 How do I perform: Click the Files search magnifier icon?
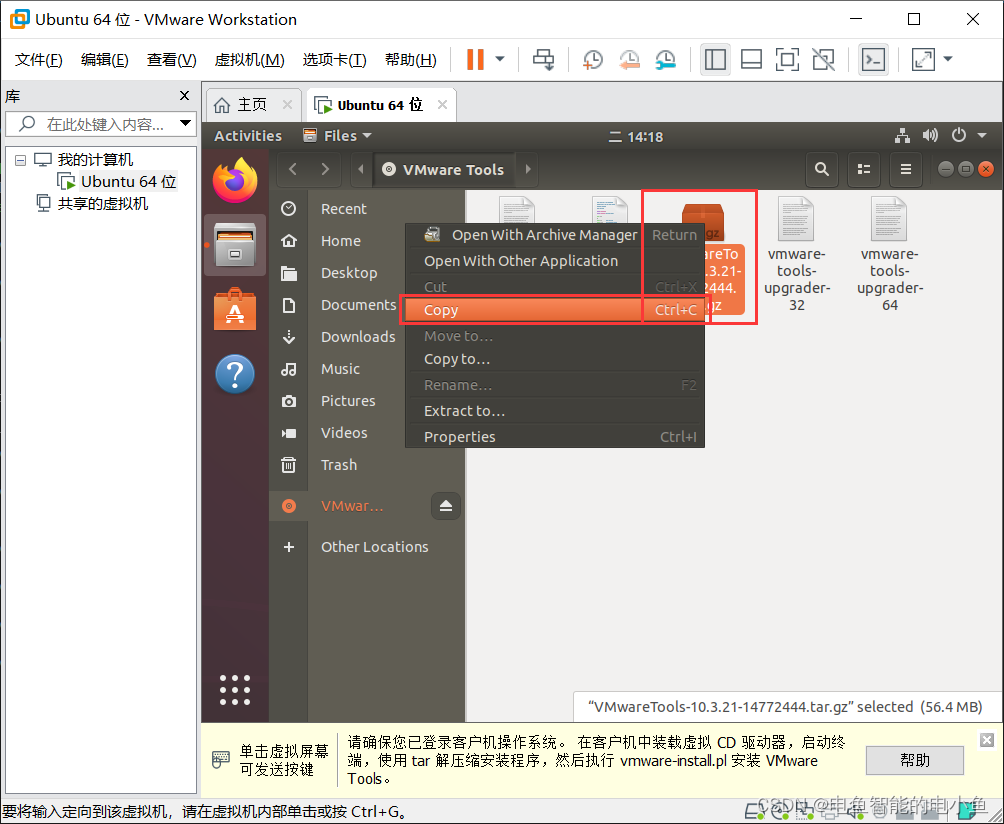click(822, 169)
